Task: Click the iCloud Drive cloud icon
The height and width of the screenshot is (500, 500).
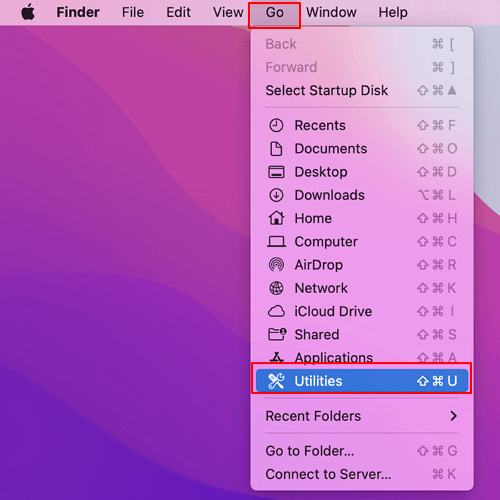Action: pyautogui.click(x=276, y=312)
